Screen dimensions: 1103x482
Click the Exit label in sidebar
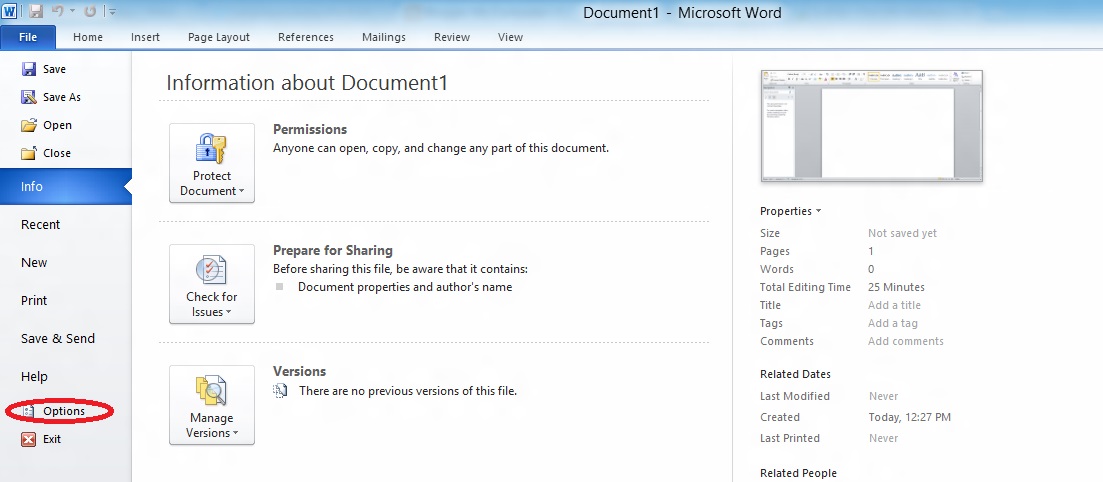[x=52, y=439]
